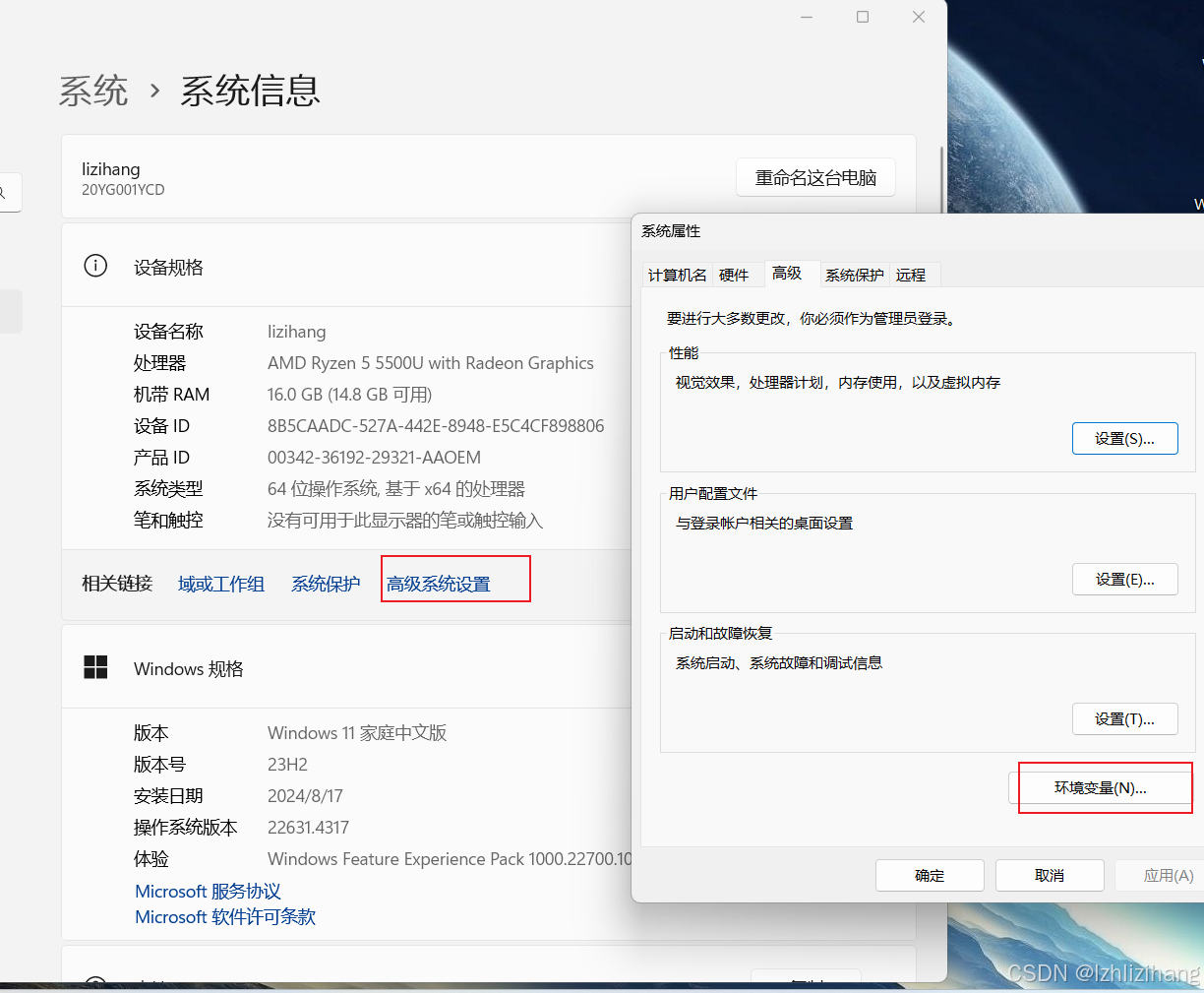Click the 笔和触控 value text
The image size is (1204, 993).
[x=405, y=521]
